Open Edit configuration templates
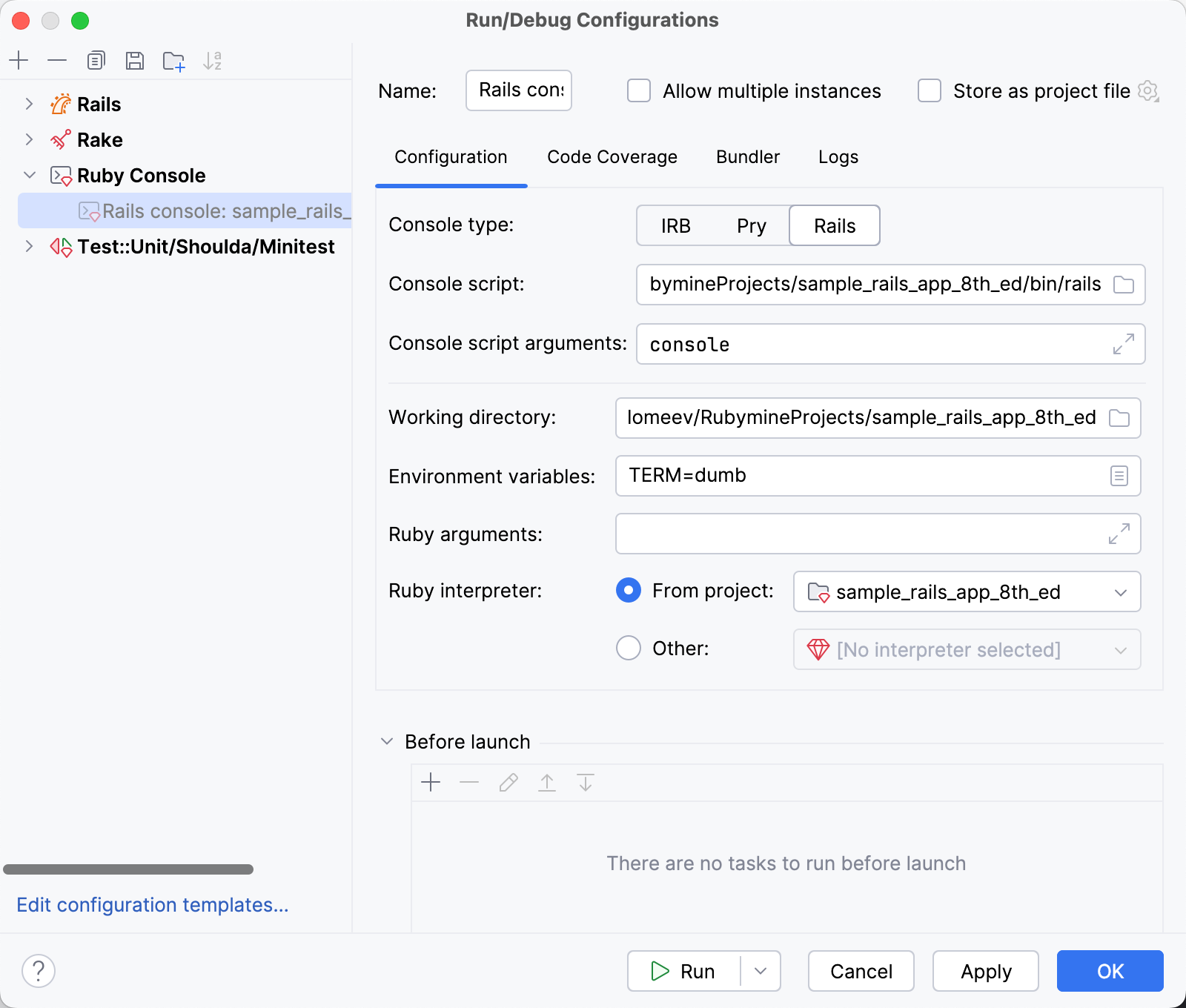 (x=153, y=905)
